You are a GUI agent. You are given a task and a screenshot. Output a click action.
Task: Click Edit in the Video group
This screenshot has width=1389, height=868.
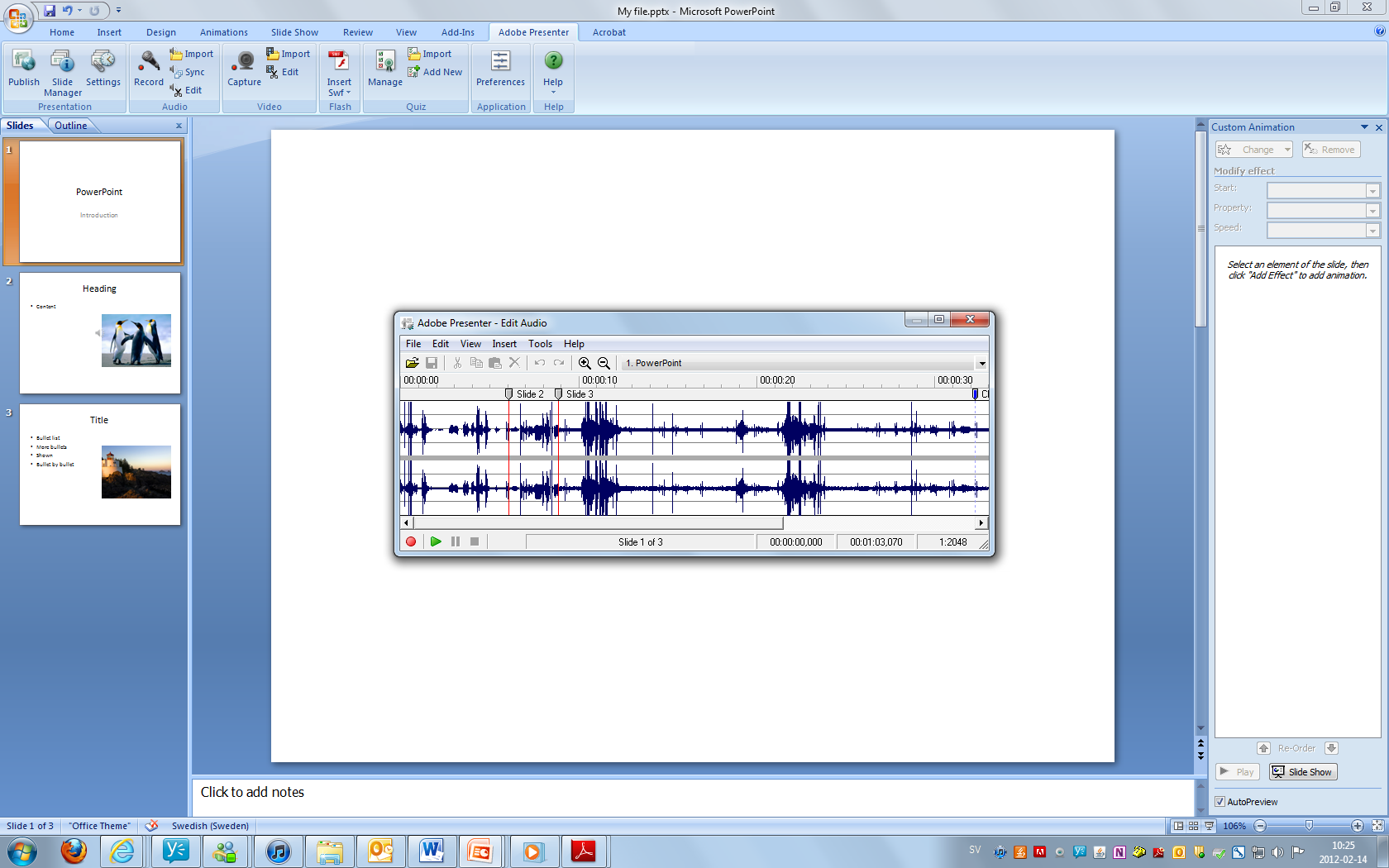coord(283,72)
